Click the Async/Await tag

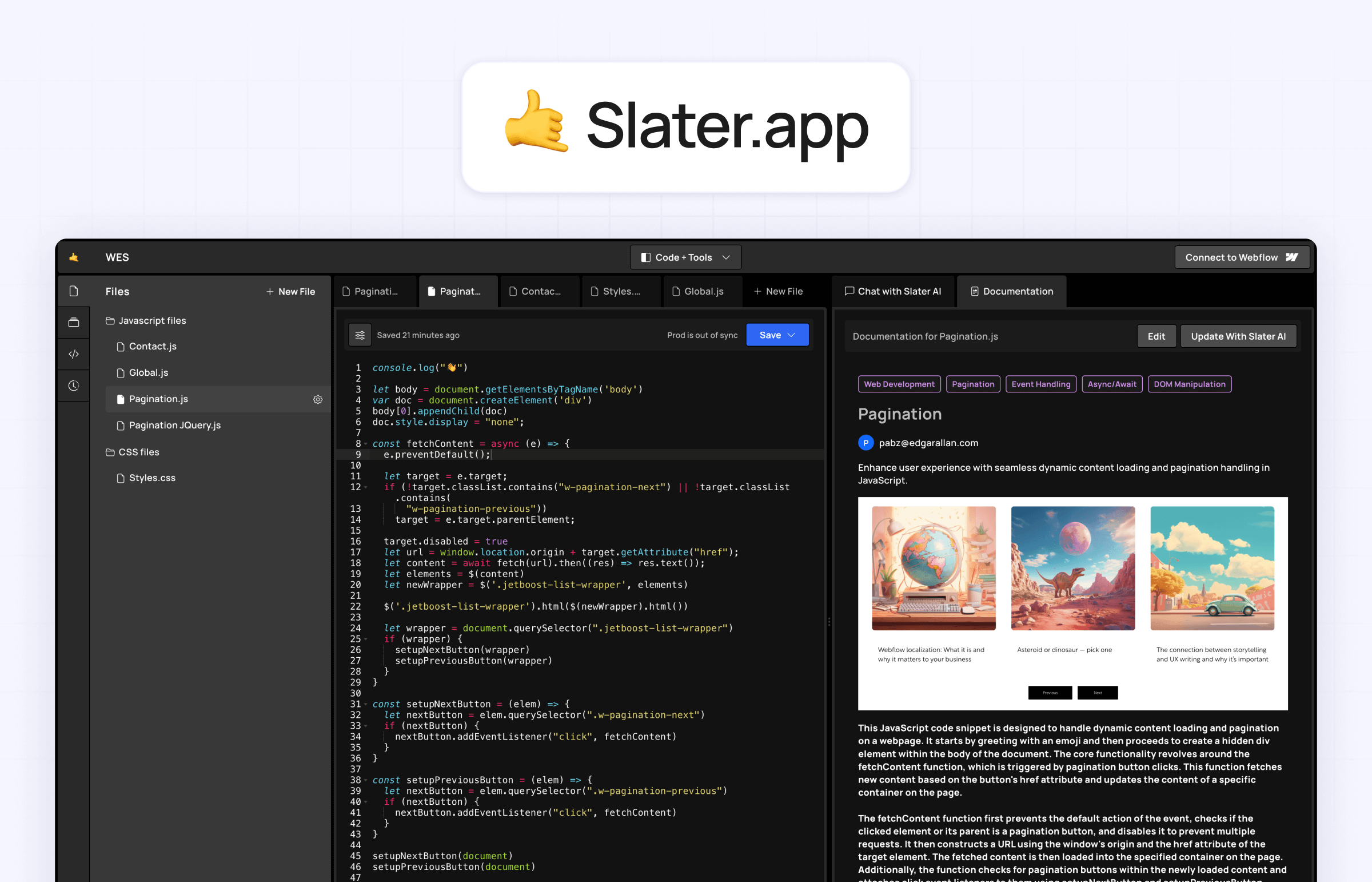point(1111,384)
